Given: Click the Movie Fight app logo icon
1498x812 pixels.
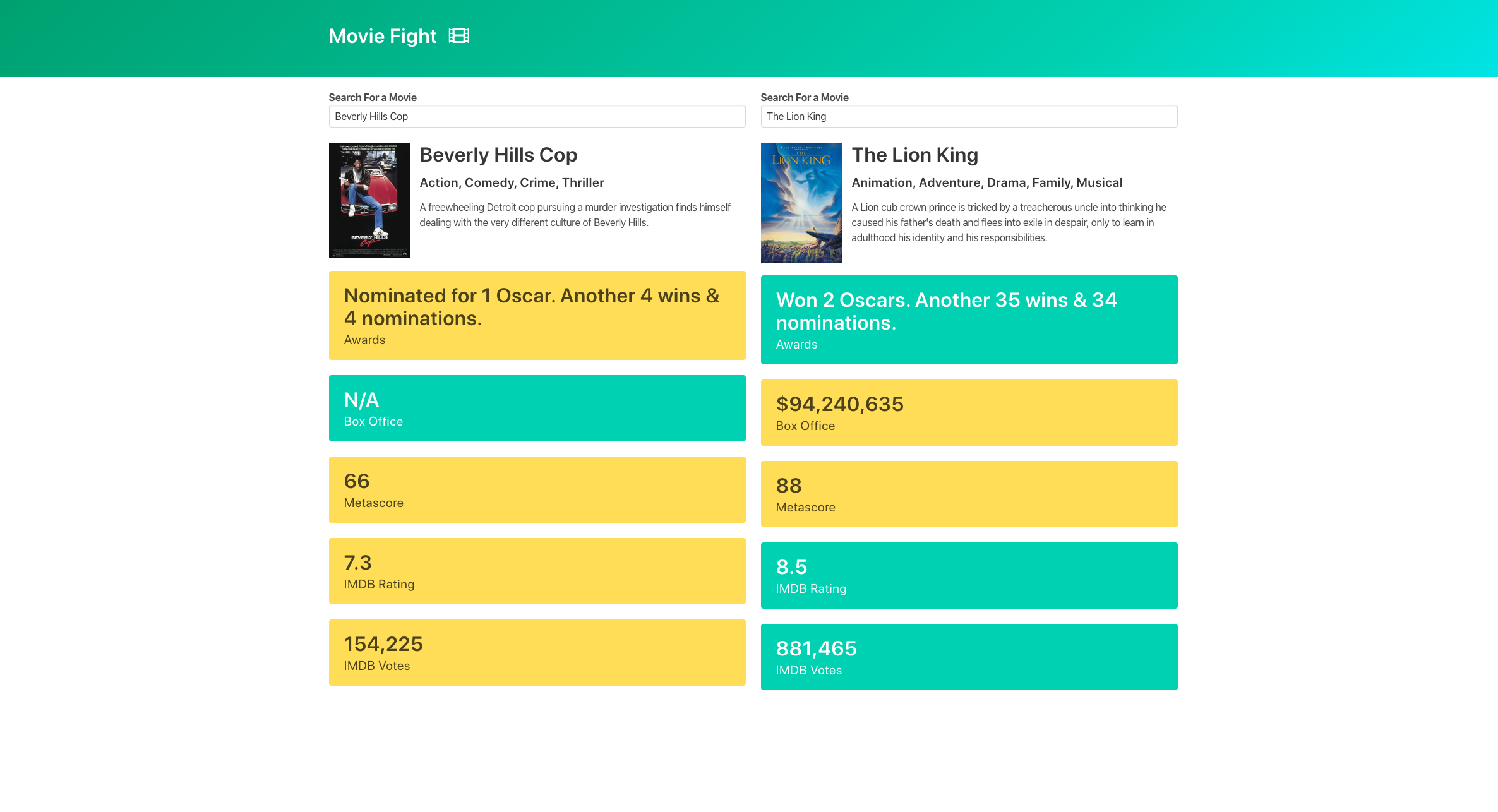Looking at the screenshot, I should coord(459,36).
